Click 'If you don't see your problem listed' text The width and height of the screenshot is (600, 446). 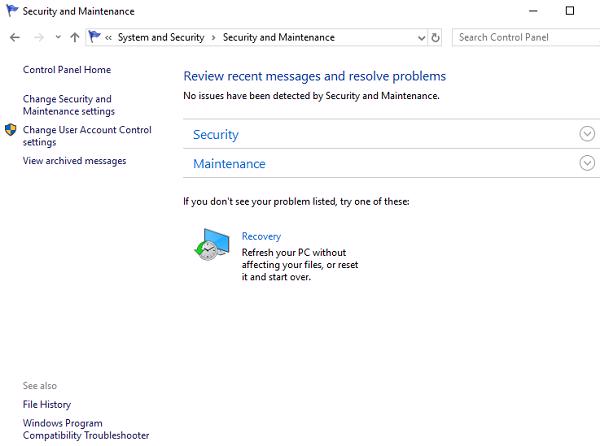click(x=297, y=202)
